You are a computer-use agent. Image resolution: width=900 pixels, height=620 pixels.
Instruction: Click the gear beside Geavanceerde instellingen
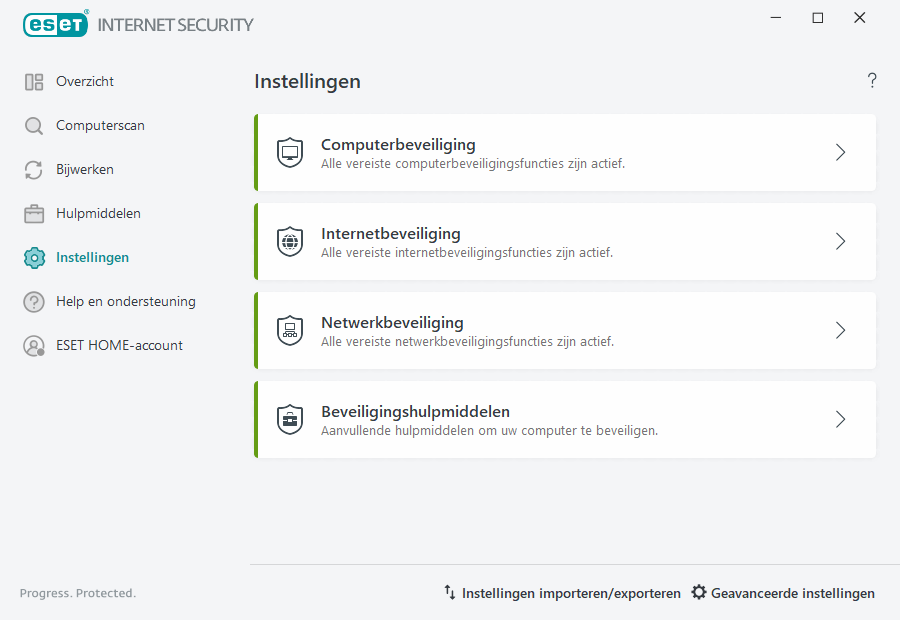click(698, 592)
